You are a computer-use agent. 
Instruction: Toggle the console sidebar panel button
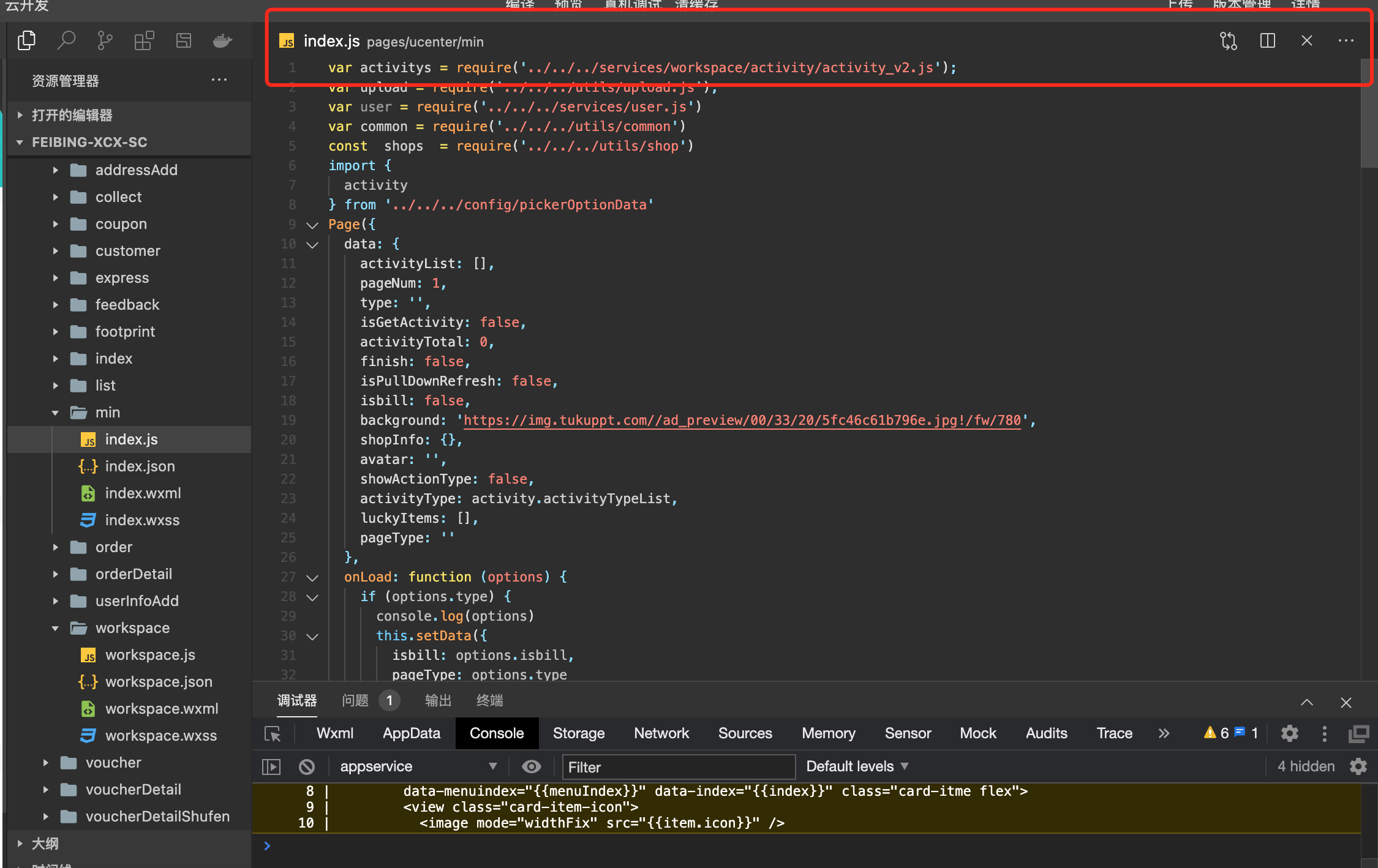pyautogui.click(x=271, y=766)
